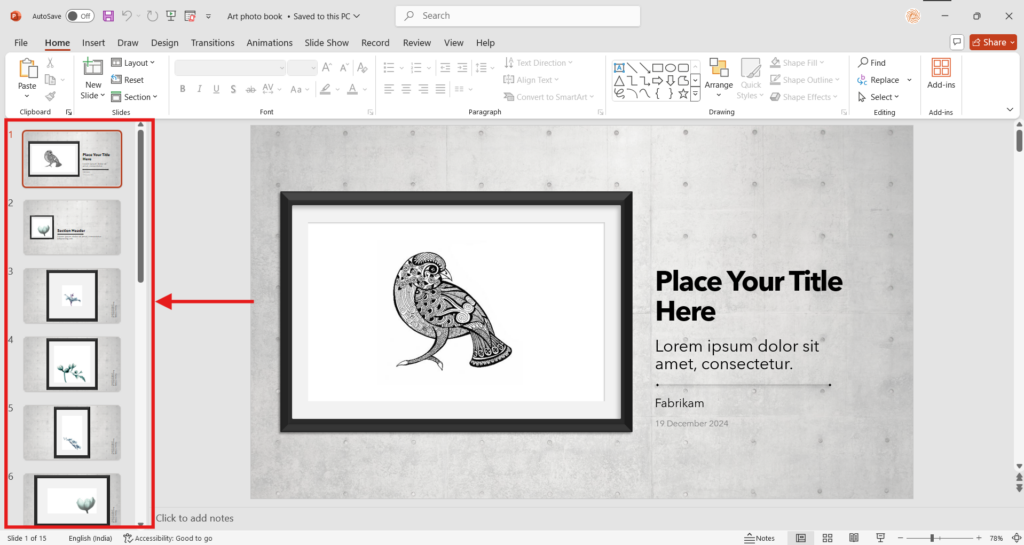Toggle the AutoSave switch
The width and height of the screenshot is (1024, 545).
pyautogui.click(x=79, y=16)
